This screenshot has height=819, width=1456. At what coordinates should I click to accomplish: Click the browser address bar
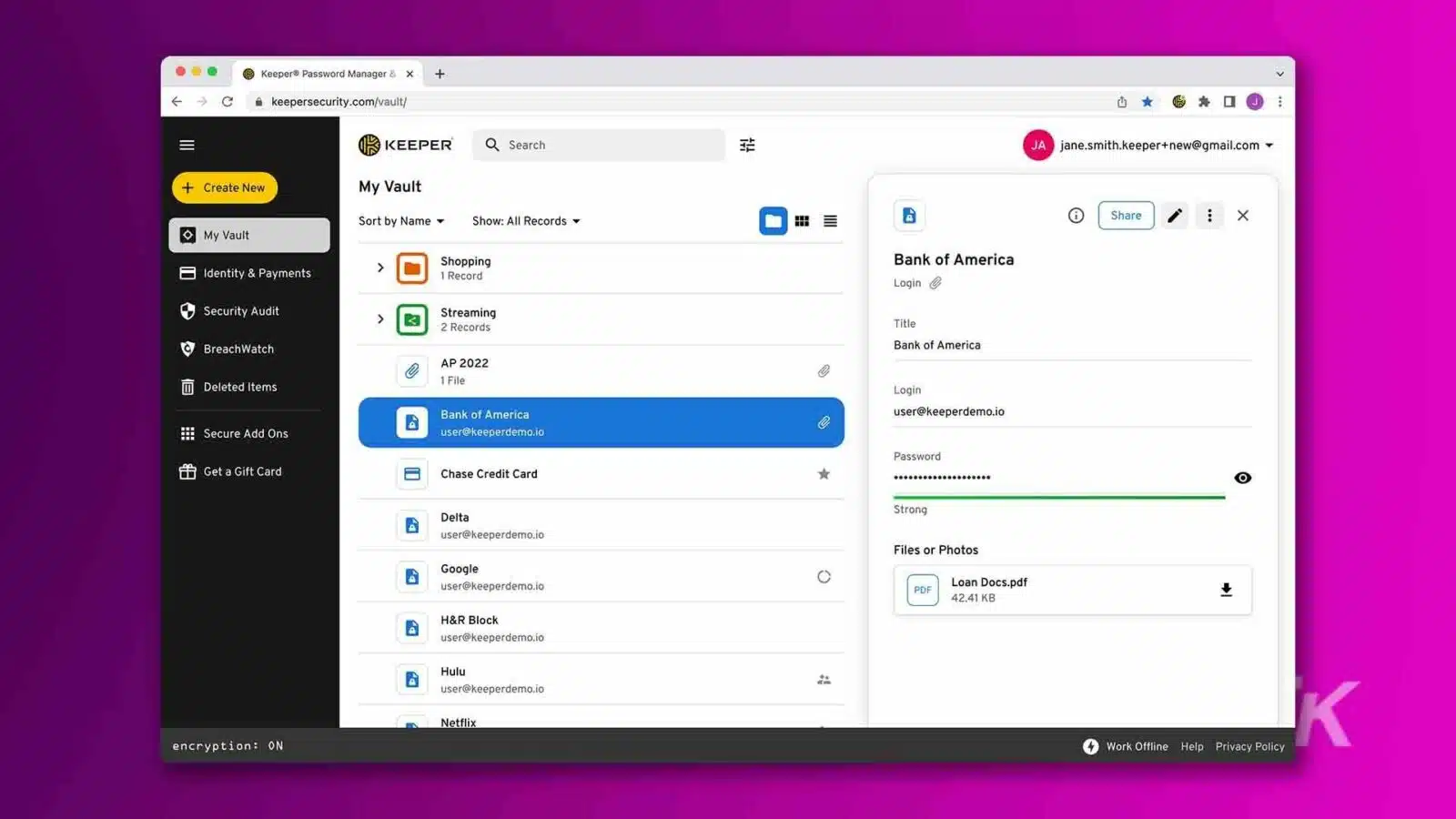tap(678, 102)
